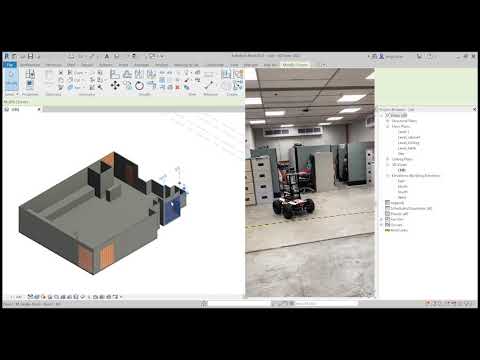Switch to the Manage ribbon tab
480x360 pixels.
[x=251, y=65]
